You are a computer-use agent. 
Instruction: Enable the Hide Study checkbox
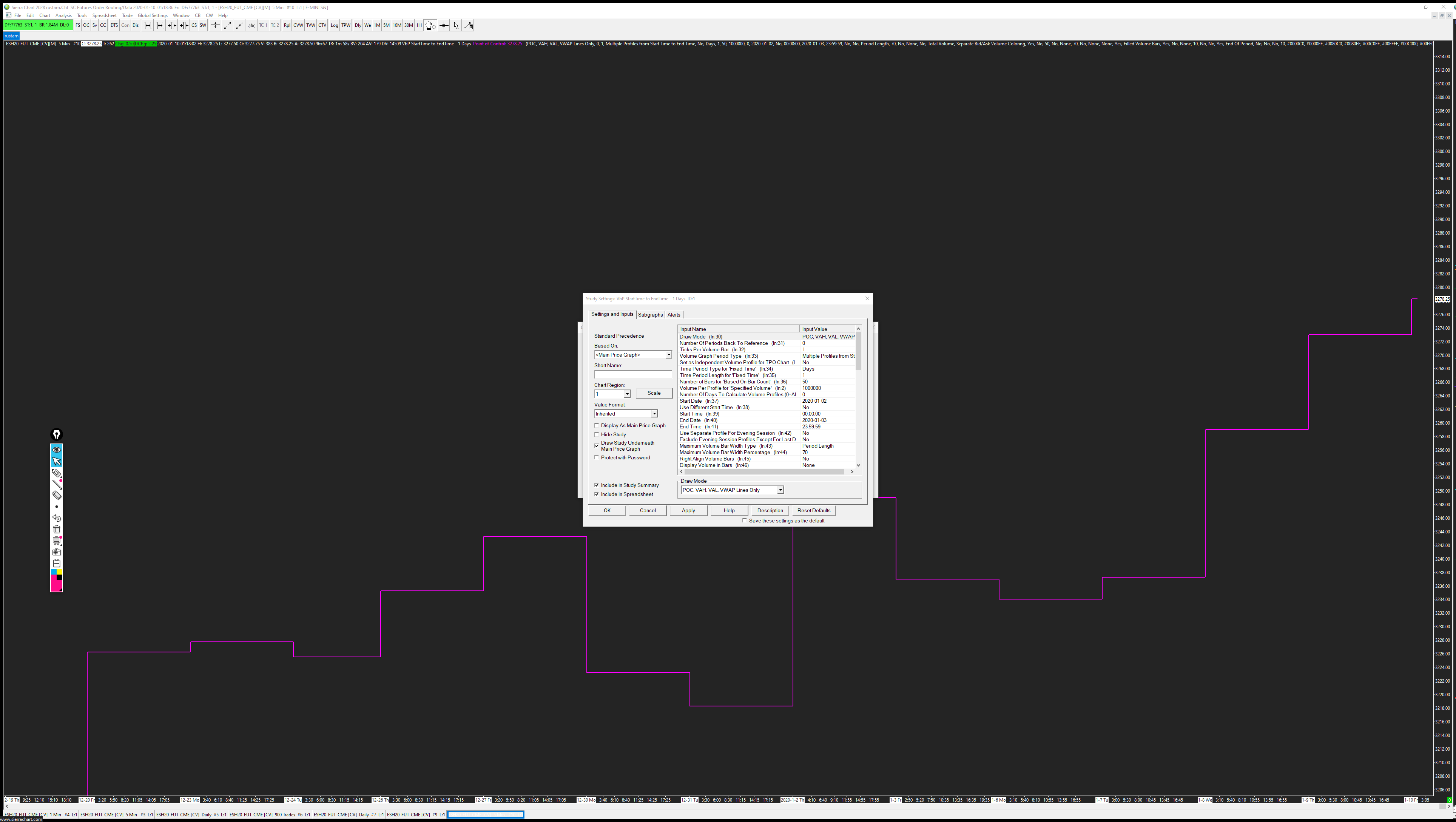(596, 435)
